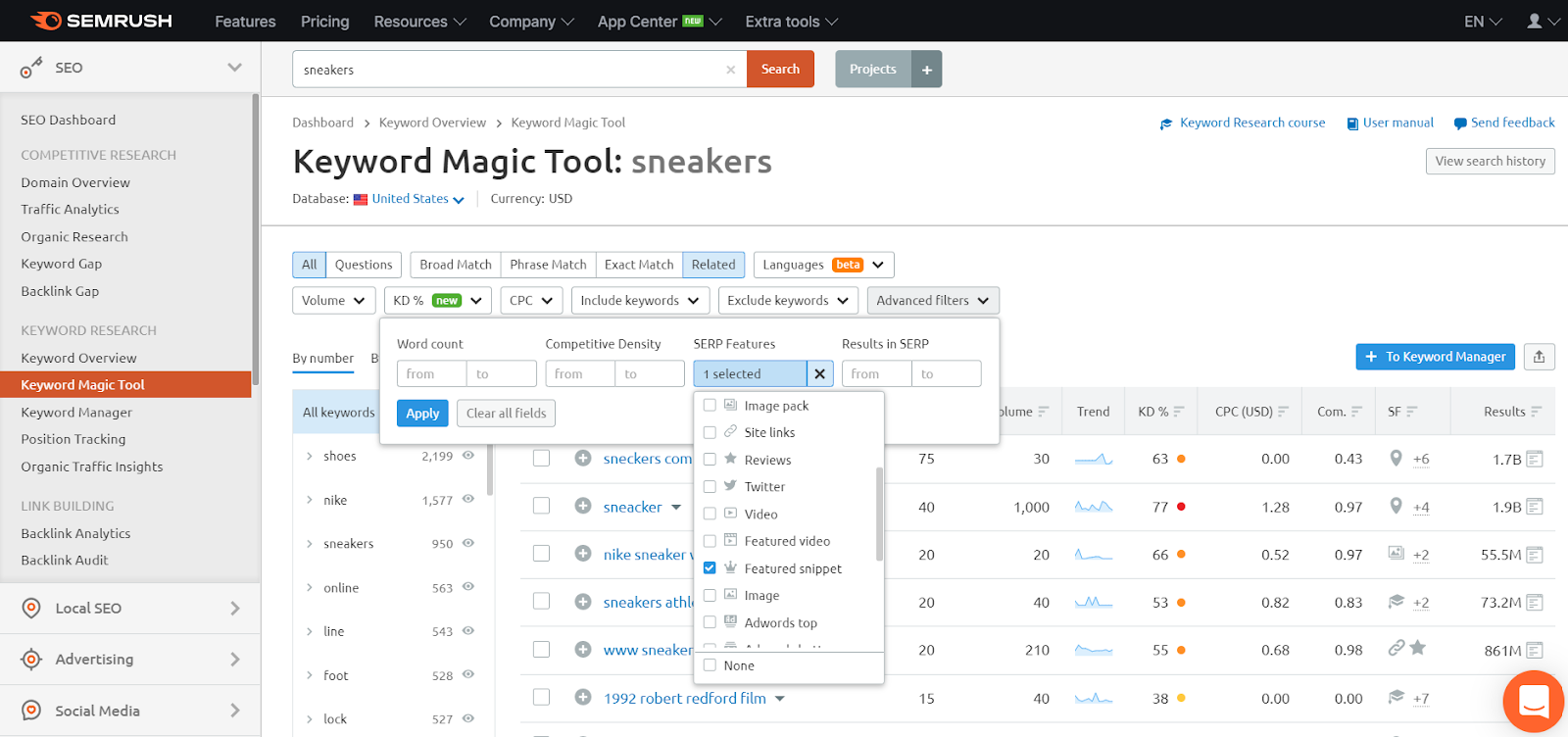The image size is (1568, 737).
Task: Open the Languages beta dropdown
Action: [x=823, y=265]
